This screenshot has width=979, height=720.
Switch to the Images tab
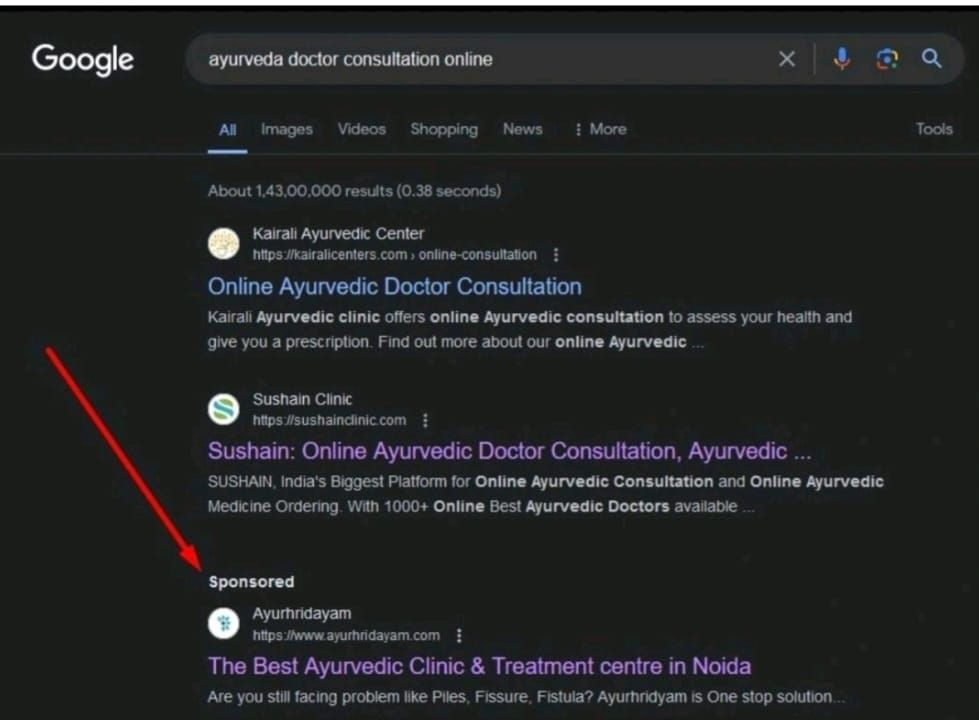click(287, 129)
